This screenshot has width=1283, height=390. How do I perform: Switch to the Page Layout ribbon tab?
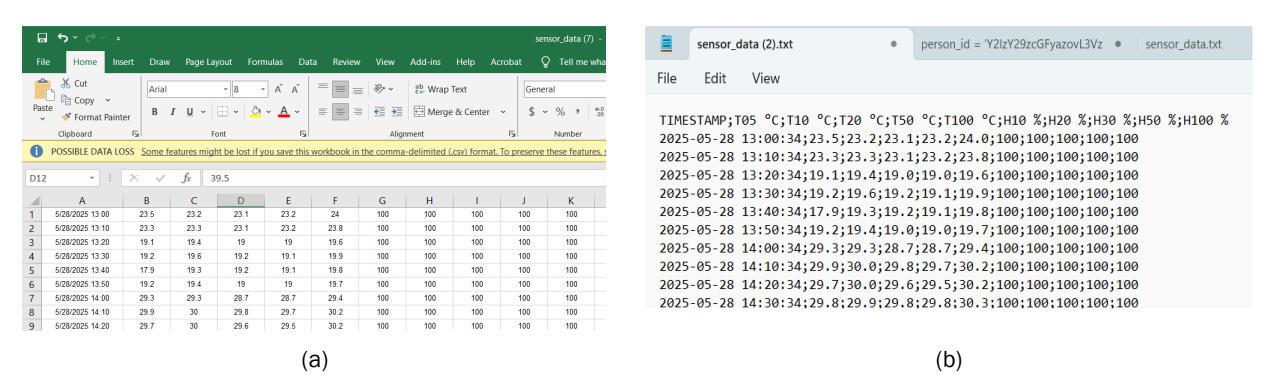pyautogui.click(x=208, y=62)
